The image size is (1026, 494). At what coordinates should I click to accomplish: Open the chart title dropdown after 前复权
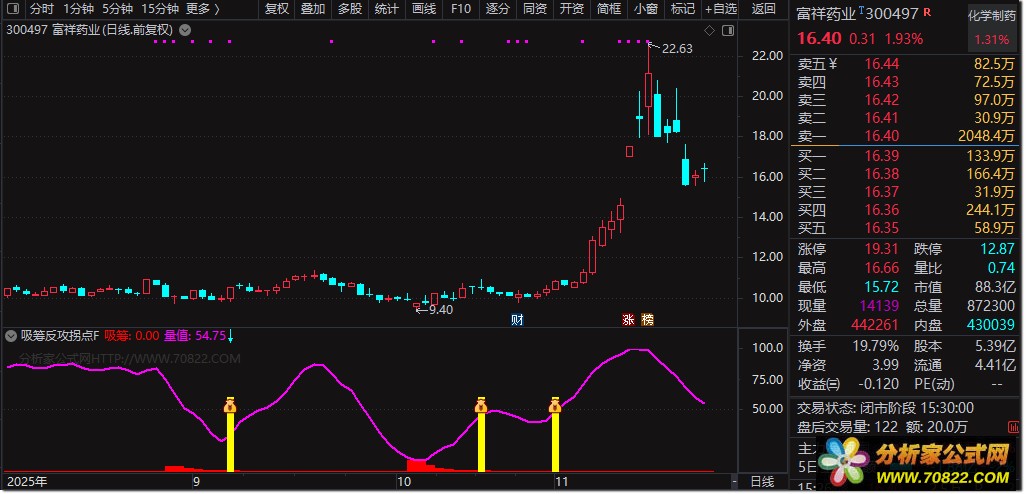[185, 30]
